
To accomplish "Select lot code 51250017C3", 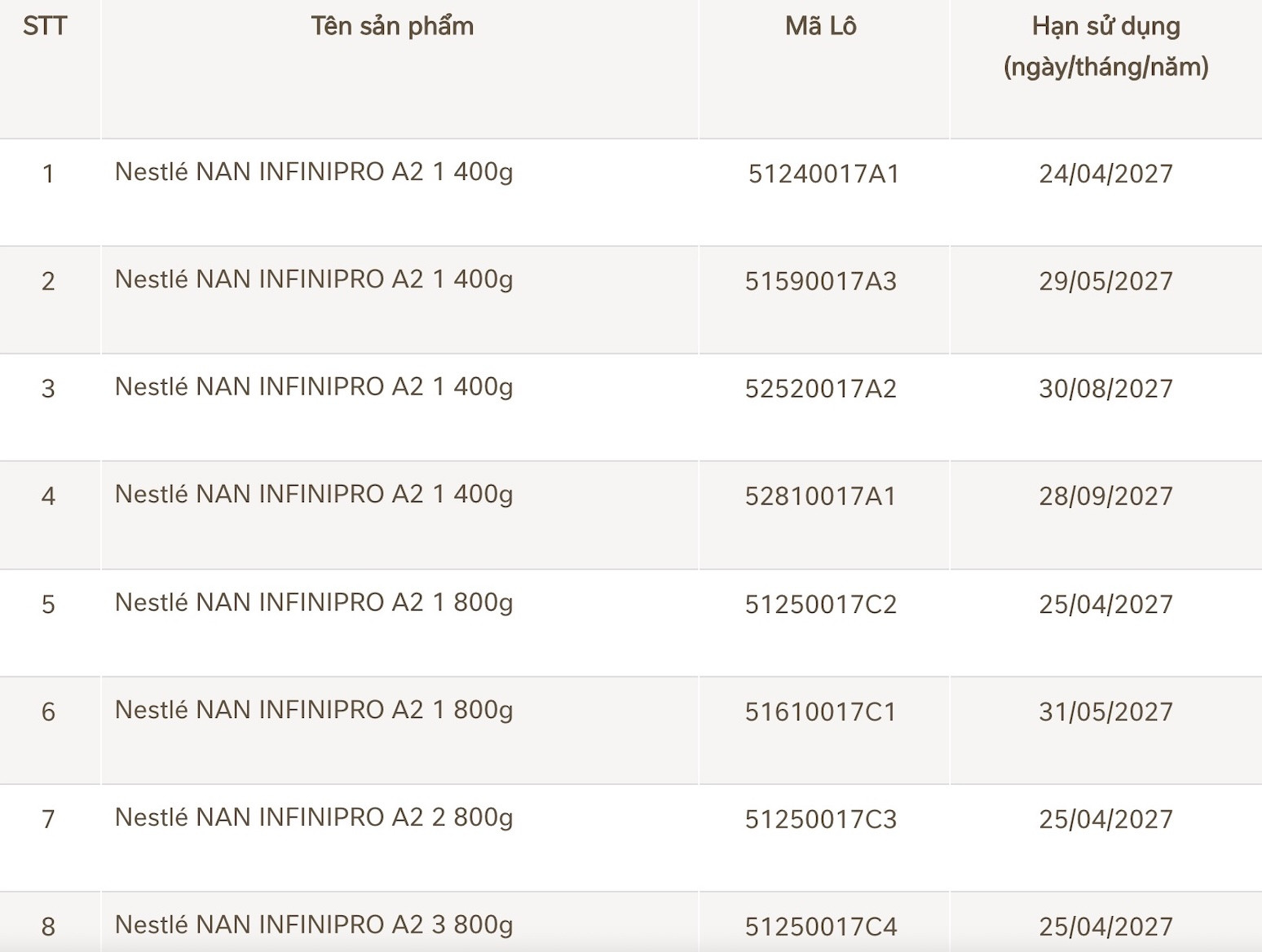I will click(x=821, y=819).
